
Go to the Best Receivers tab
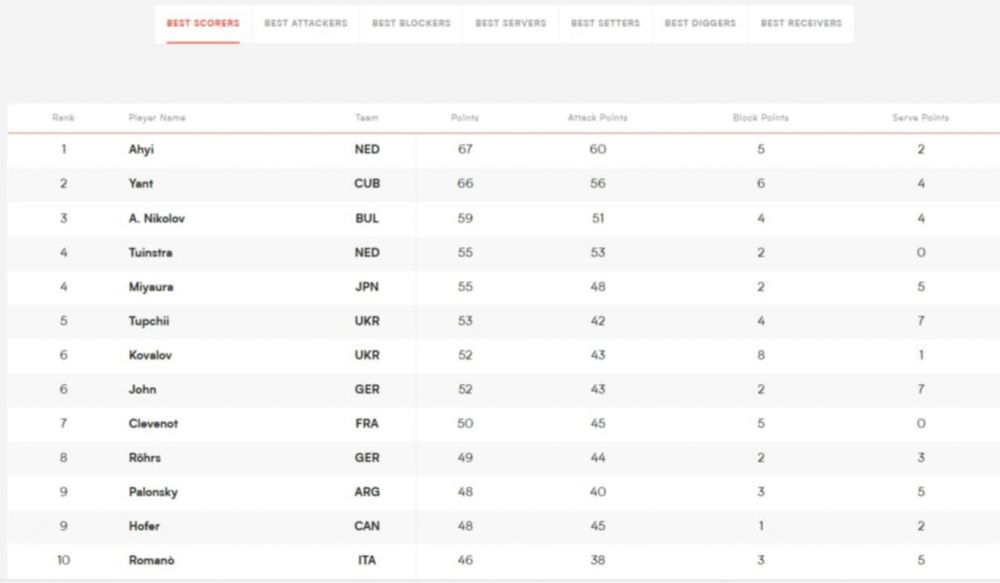point(801,23)
